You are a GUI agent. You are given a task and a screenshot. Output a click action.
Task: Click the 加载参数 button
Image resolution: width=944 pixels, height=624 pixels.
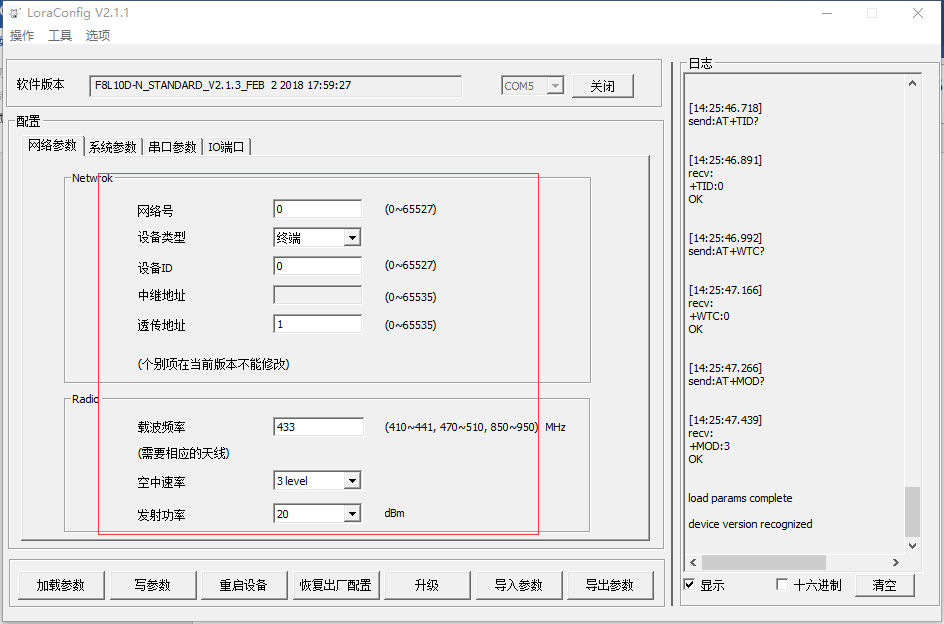[x=61, y=585]
